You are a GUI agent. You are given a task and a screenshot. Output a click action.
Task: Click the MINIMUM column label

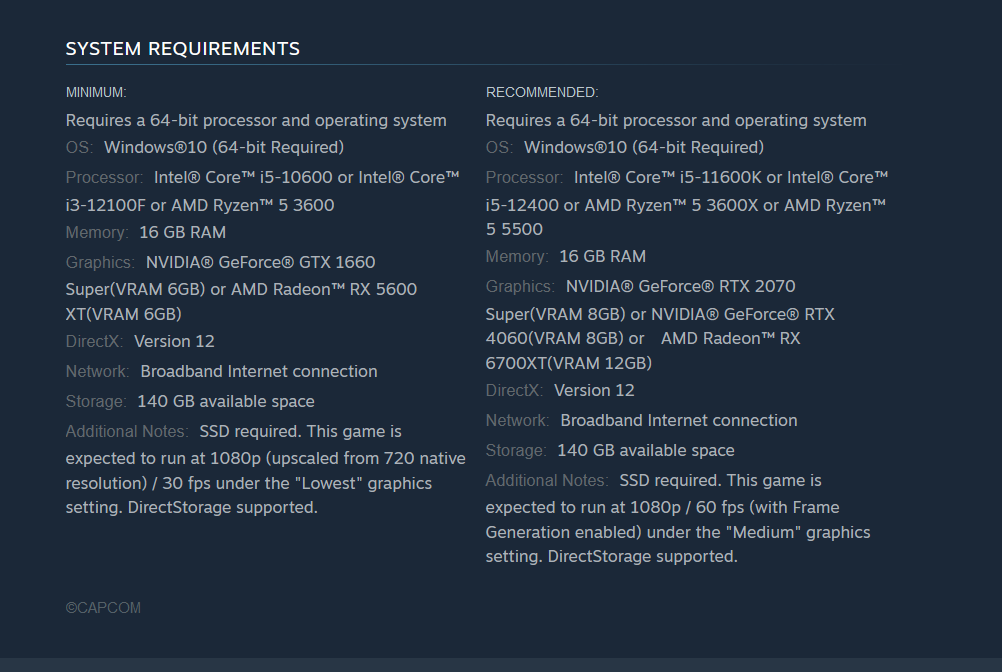pyautogui.click(x=96, y=92)
